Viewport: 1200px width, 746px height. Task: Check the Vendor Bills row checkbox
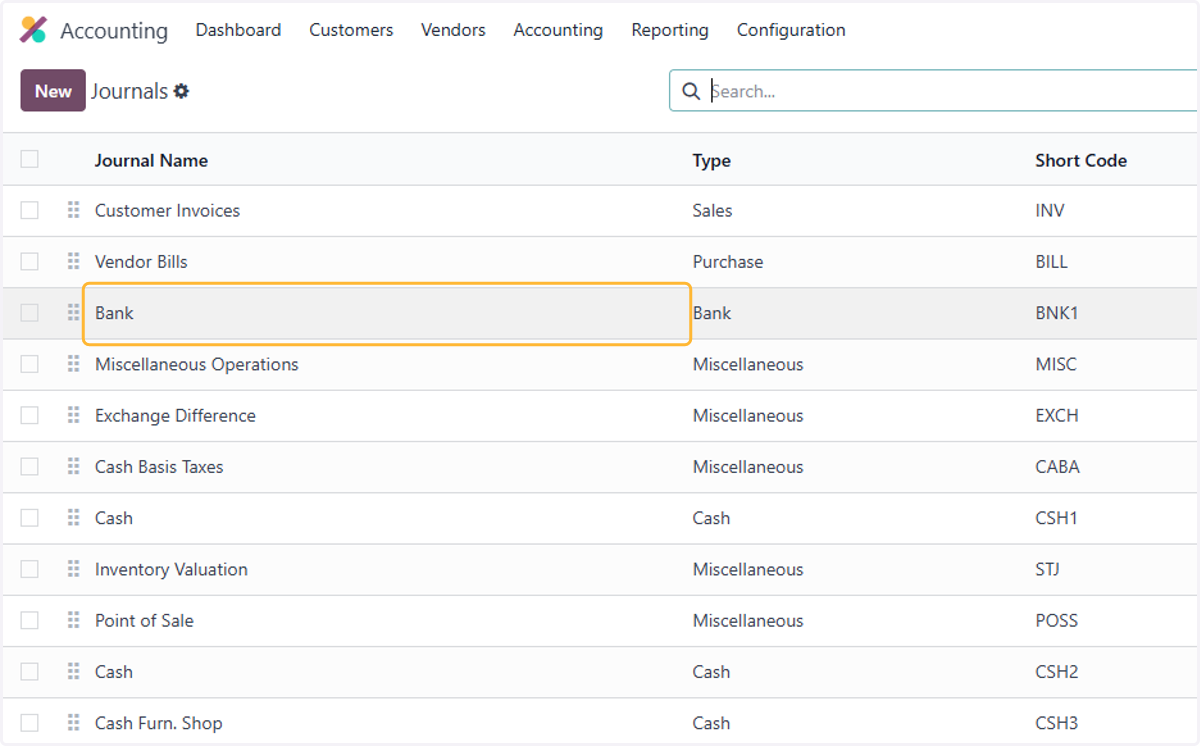[x=29, y=261]
